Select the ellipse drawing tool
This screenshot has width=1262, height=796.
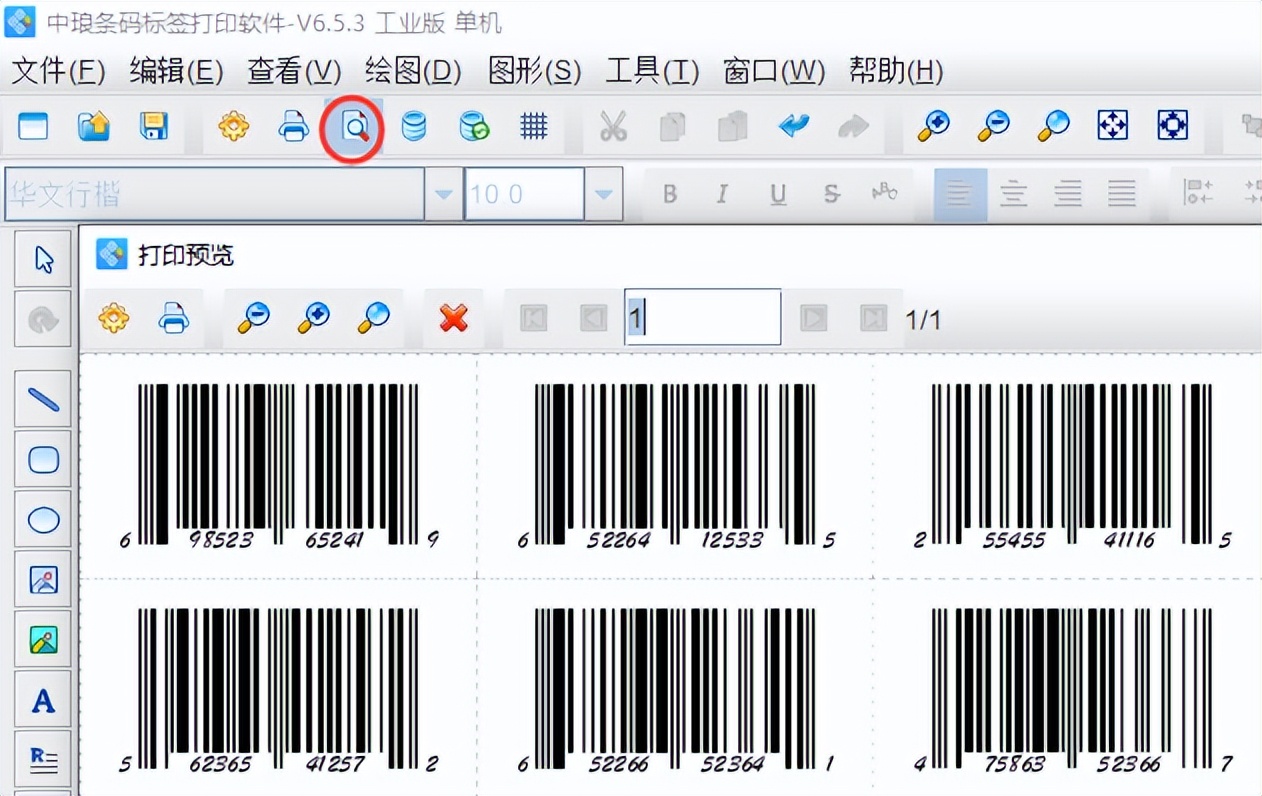[x=43, y=520]
